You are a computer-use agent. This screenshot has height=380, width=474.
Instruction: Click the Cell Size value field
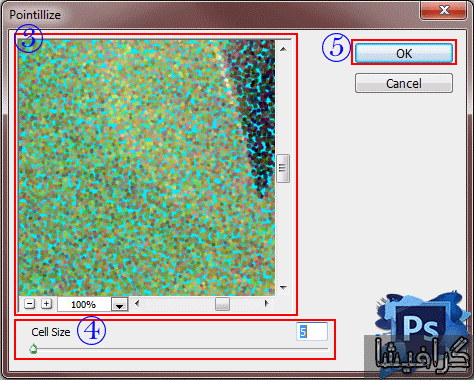312,332
